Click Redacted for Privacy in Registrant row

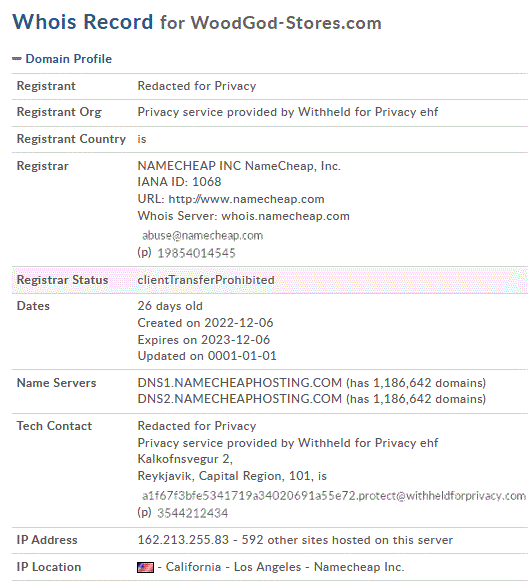click(x=197, y=86)
